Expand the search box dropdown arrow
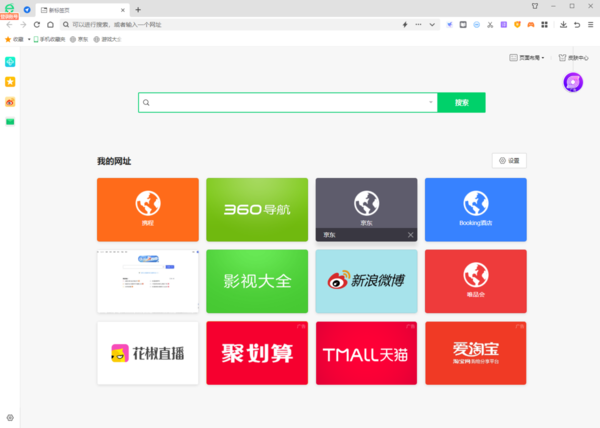 pyautogui.click(x=430, y=102)
